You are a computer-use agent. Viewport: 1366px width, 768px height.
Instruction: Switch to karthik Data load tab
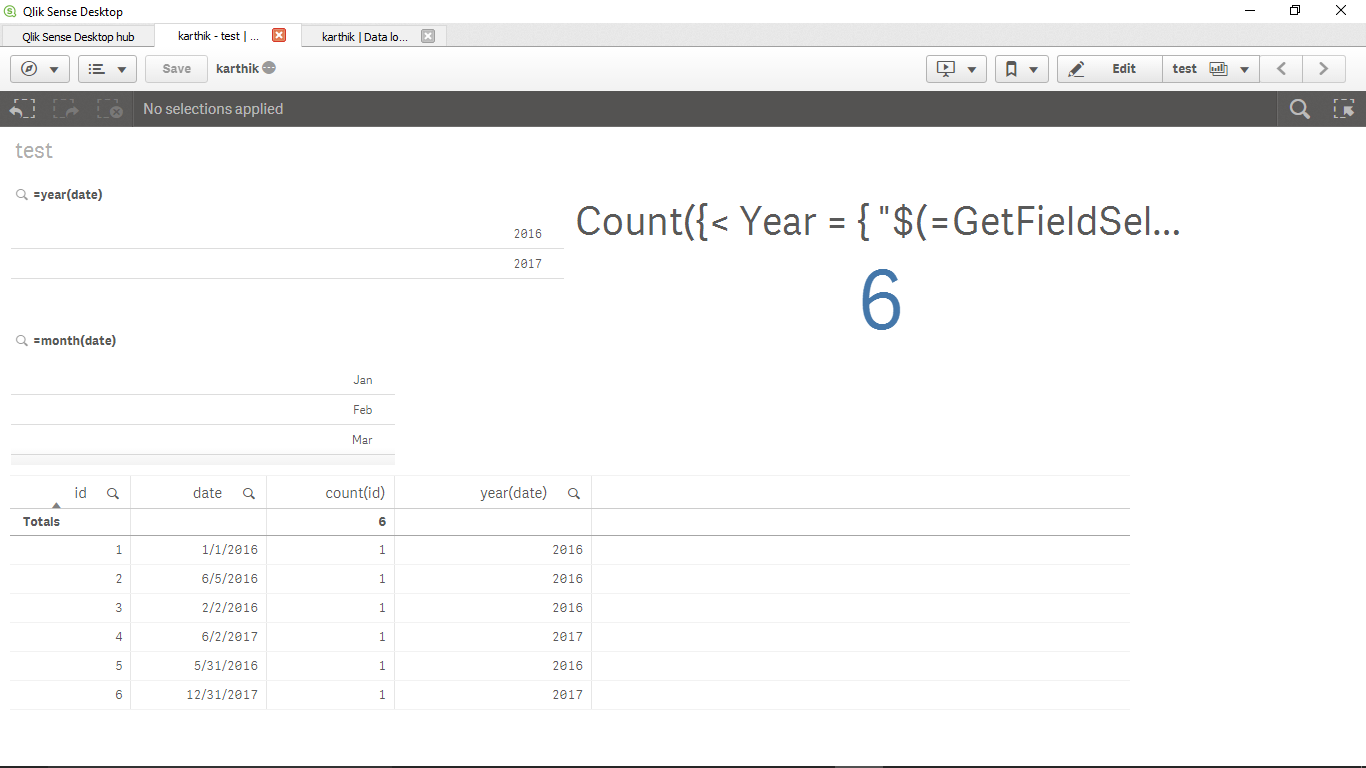coord(364,36)
